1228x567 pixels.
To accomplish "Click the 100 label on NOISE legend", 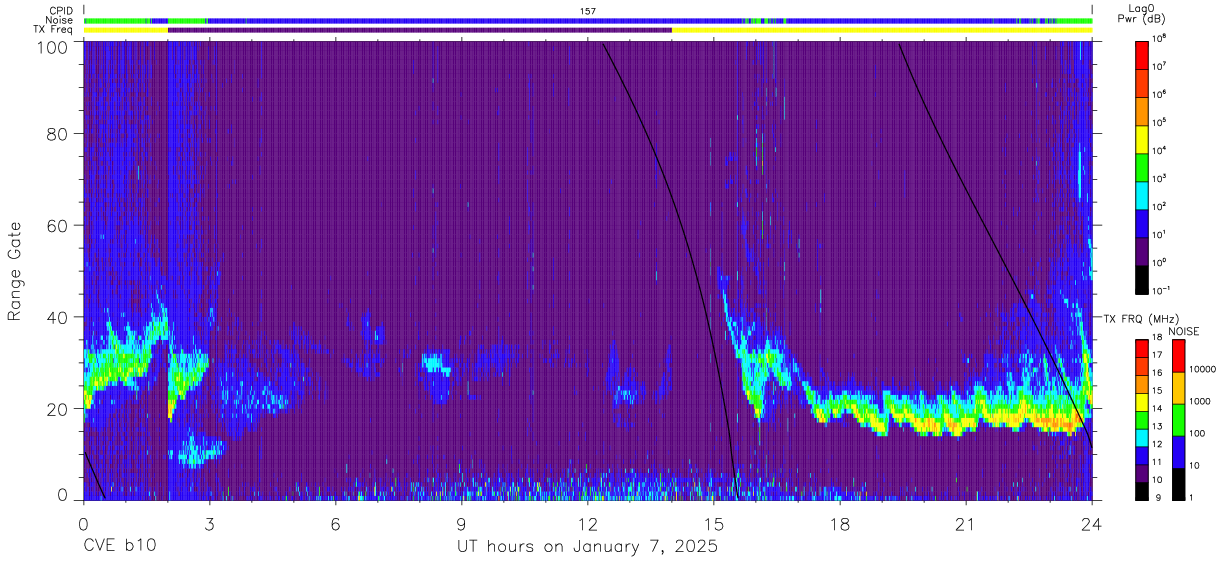I will (1199, 433).
